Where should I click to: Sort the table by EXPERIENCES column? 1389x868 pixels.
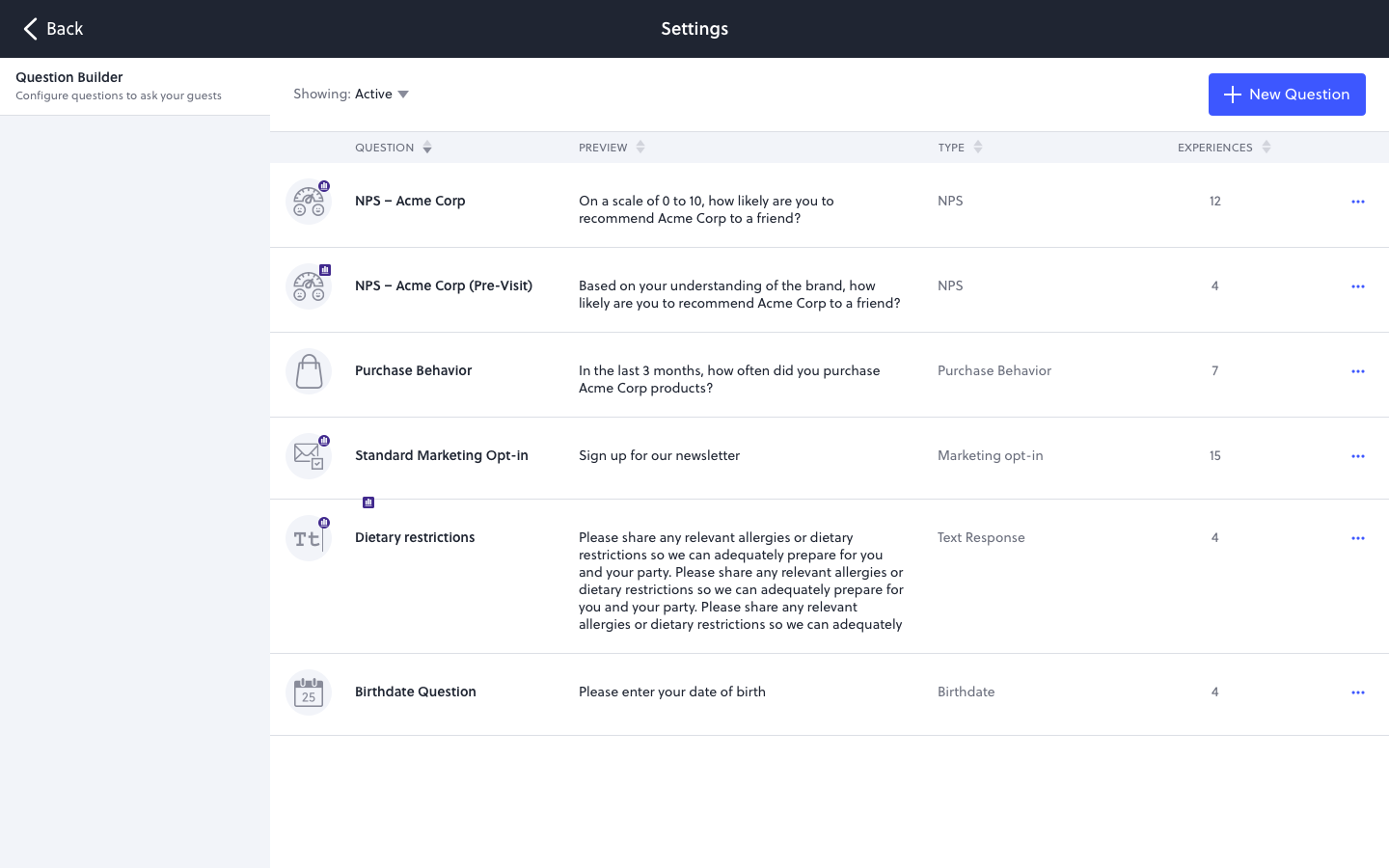coord(1266,147)
